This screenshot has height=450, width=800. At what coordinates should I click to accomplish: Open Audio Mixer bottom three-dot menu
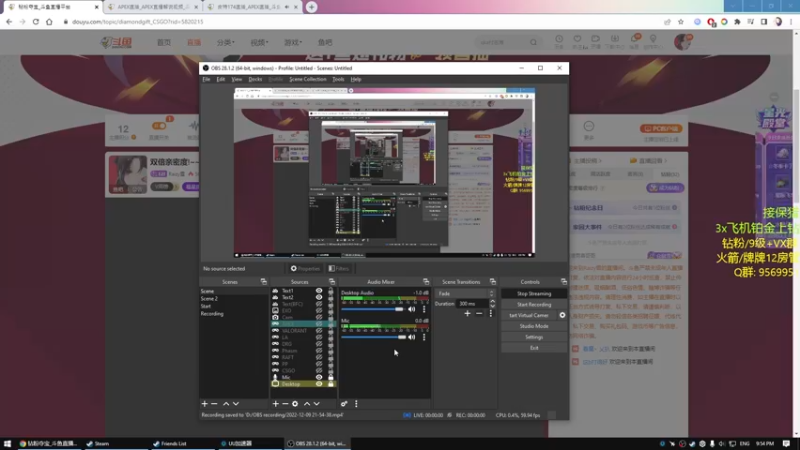[356, 404]
